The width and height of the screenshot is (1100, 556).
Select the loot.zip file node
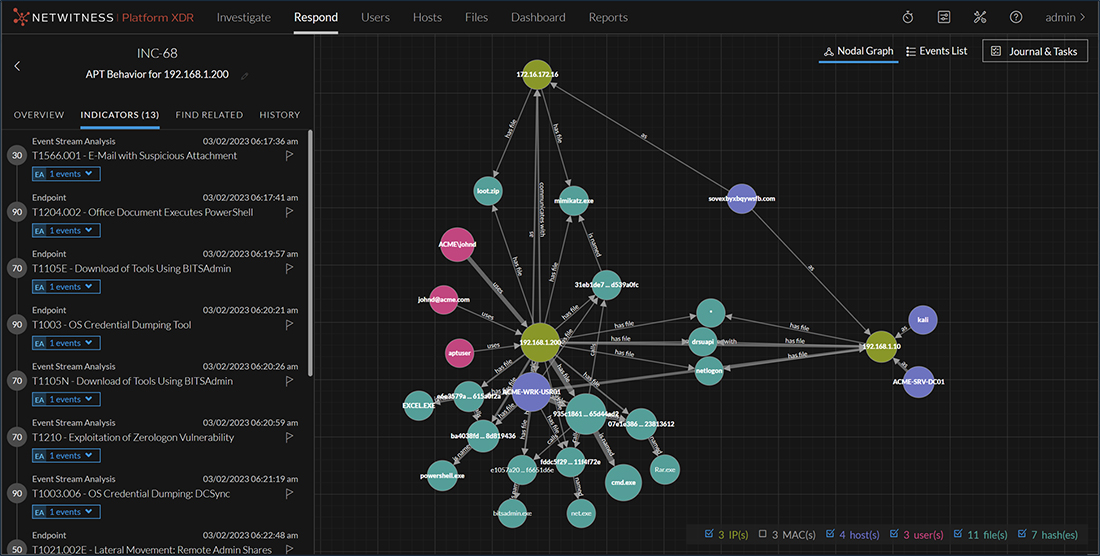click(x=488, y=191)
